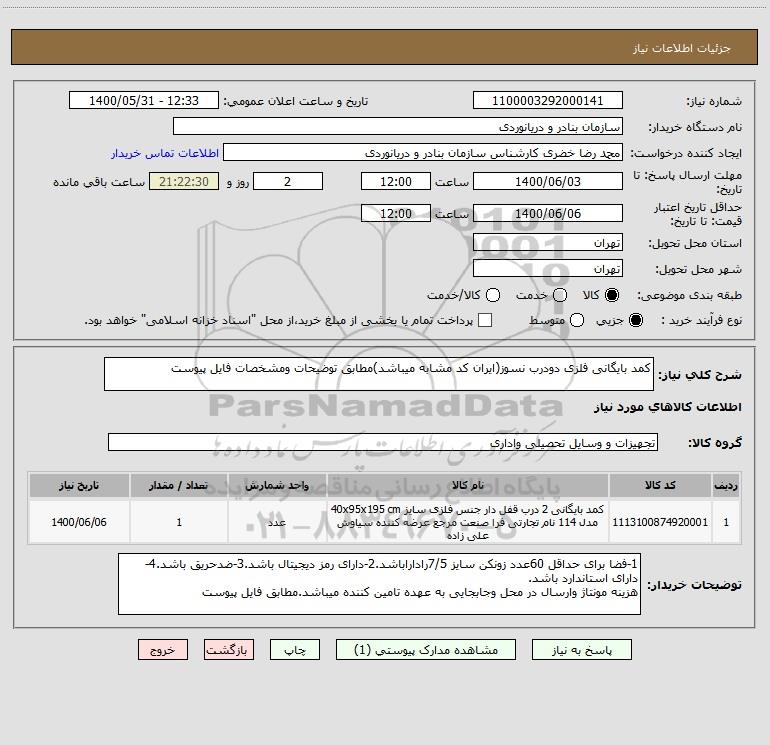Click the بازگشت back button
Image resolution: width=770 pixels, height=745 pixels.
pos(229,650)
